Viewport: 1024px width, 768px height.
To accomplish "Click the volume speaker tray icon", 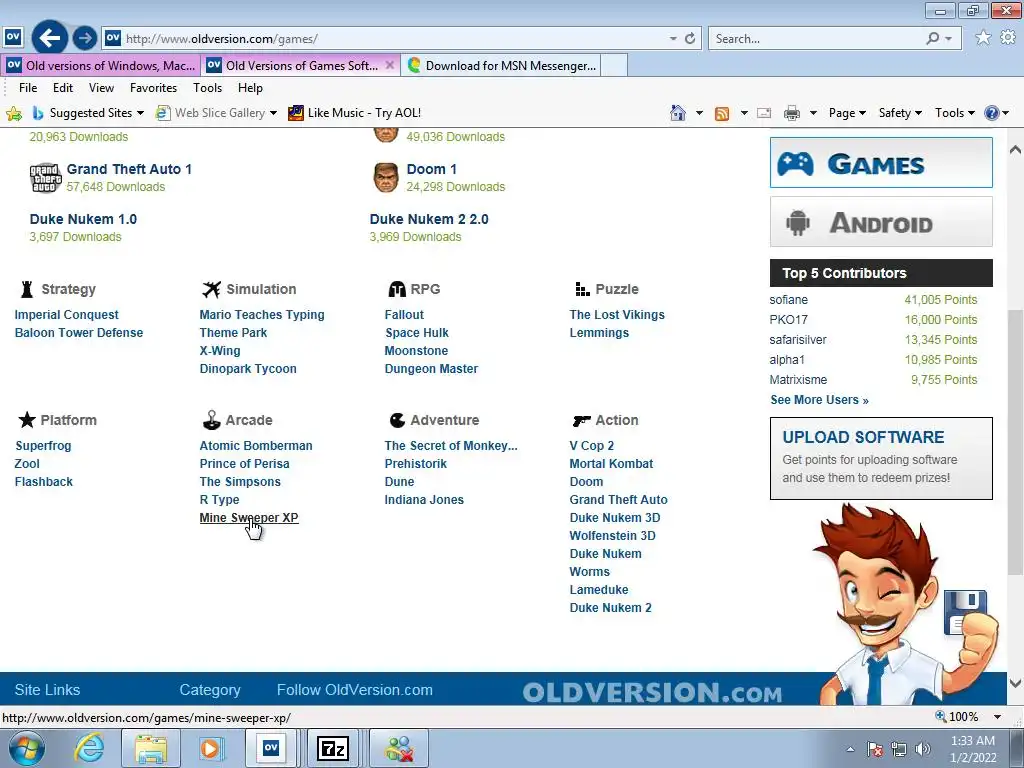I will [x=923, y=749].
